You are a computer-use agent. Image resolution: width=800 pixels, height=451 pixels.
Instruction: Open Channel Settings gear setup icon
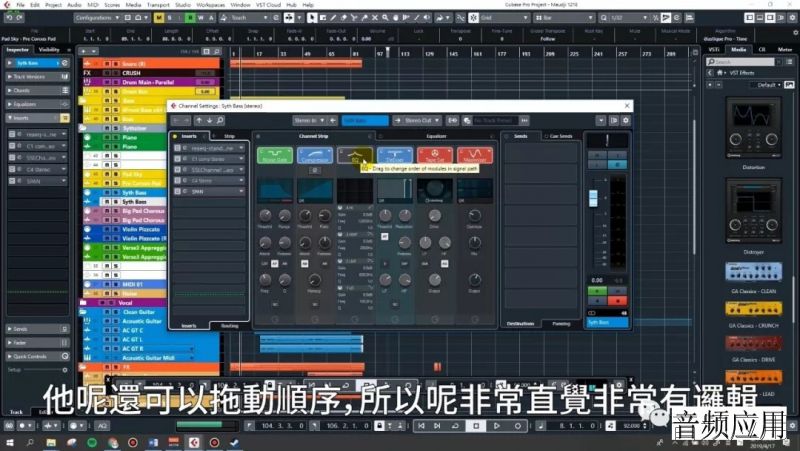tap(626, 120)
